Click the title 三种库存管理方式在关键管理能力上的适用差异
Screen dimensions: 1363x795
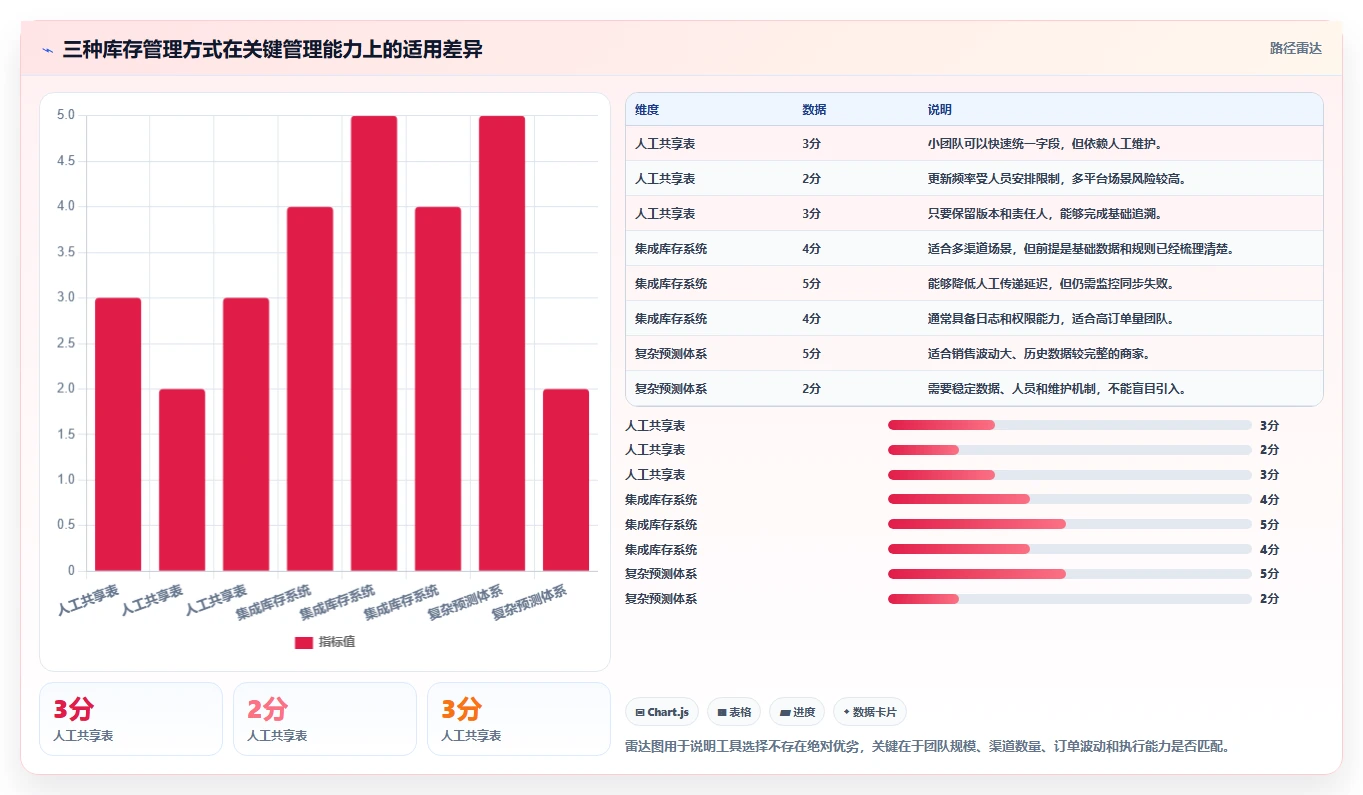click(273, 50)
